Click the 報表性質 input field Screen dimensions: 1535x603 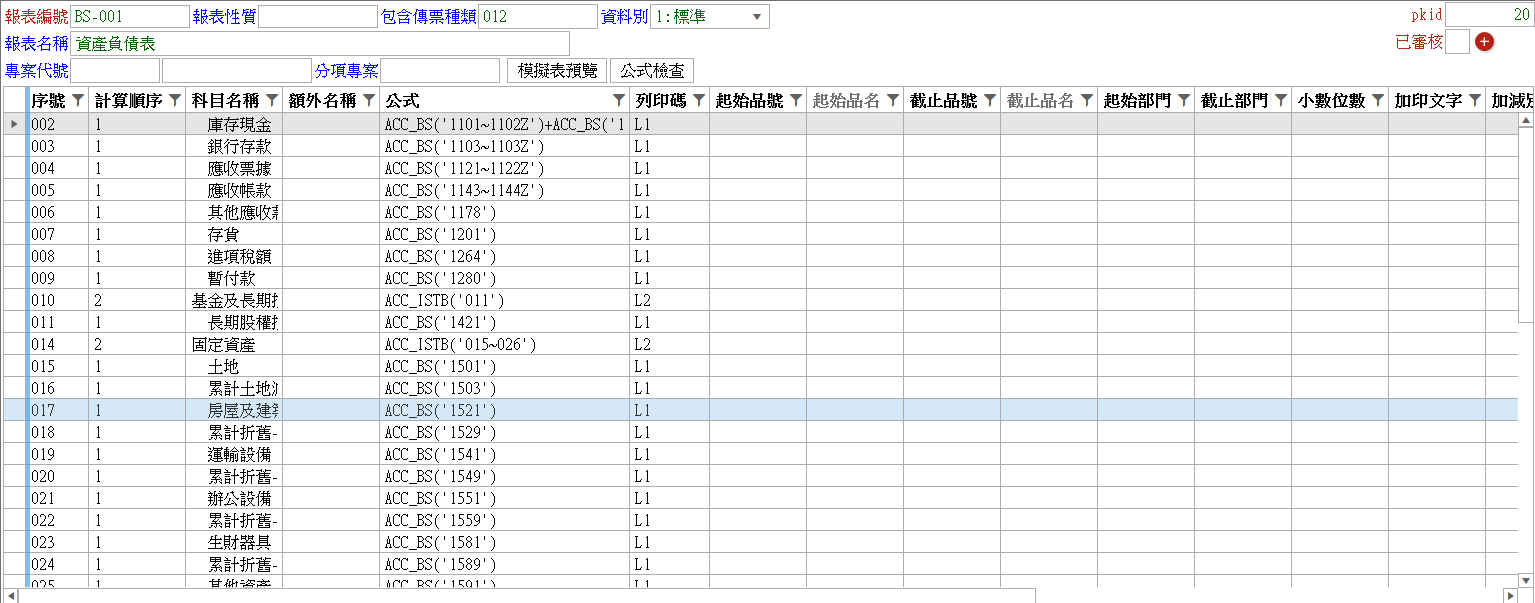pos(318,16)
